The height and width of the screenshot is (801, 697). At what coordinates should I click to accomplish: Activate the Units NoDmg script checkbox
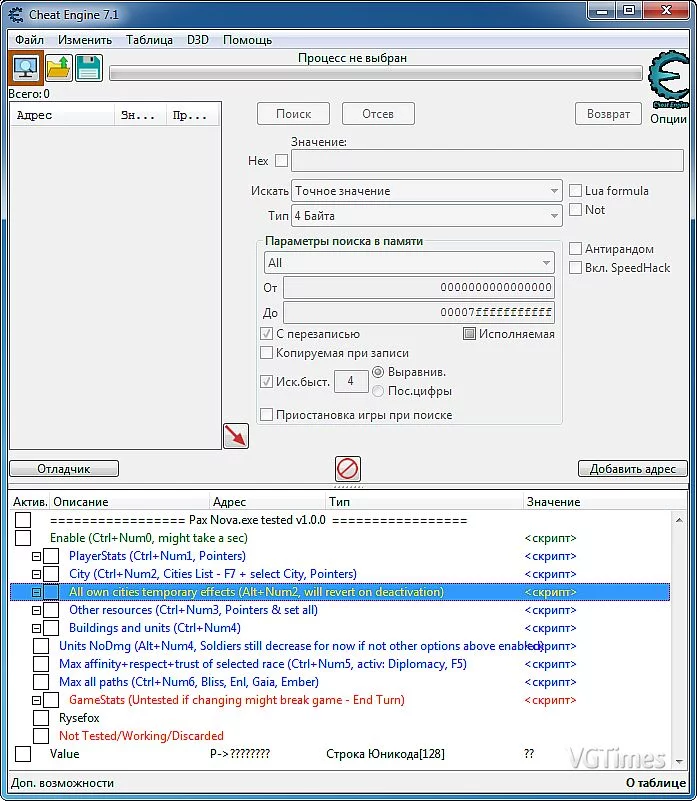[41, 646]
